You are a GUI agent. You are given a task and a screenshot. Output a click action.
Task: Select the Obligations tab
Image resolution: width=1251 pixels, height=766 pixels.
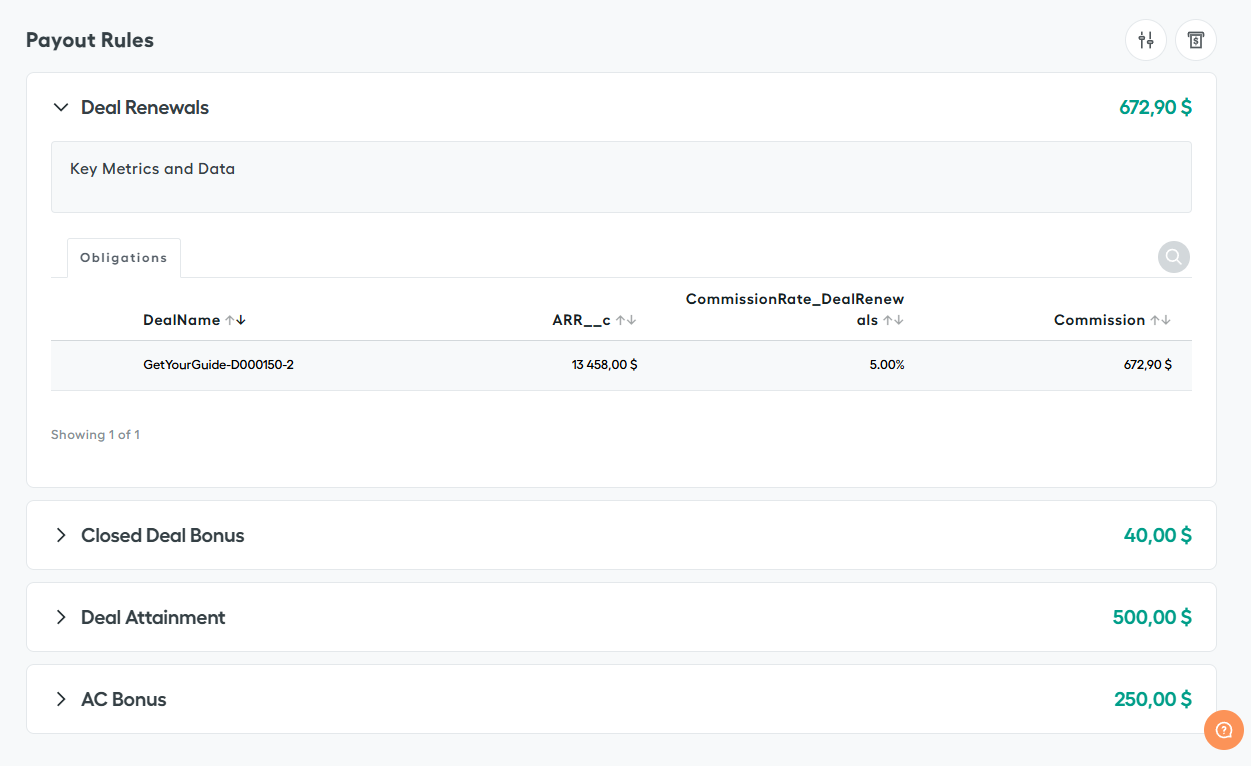pos(124,258)
